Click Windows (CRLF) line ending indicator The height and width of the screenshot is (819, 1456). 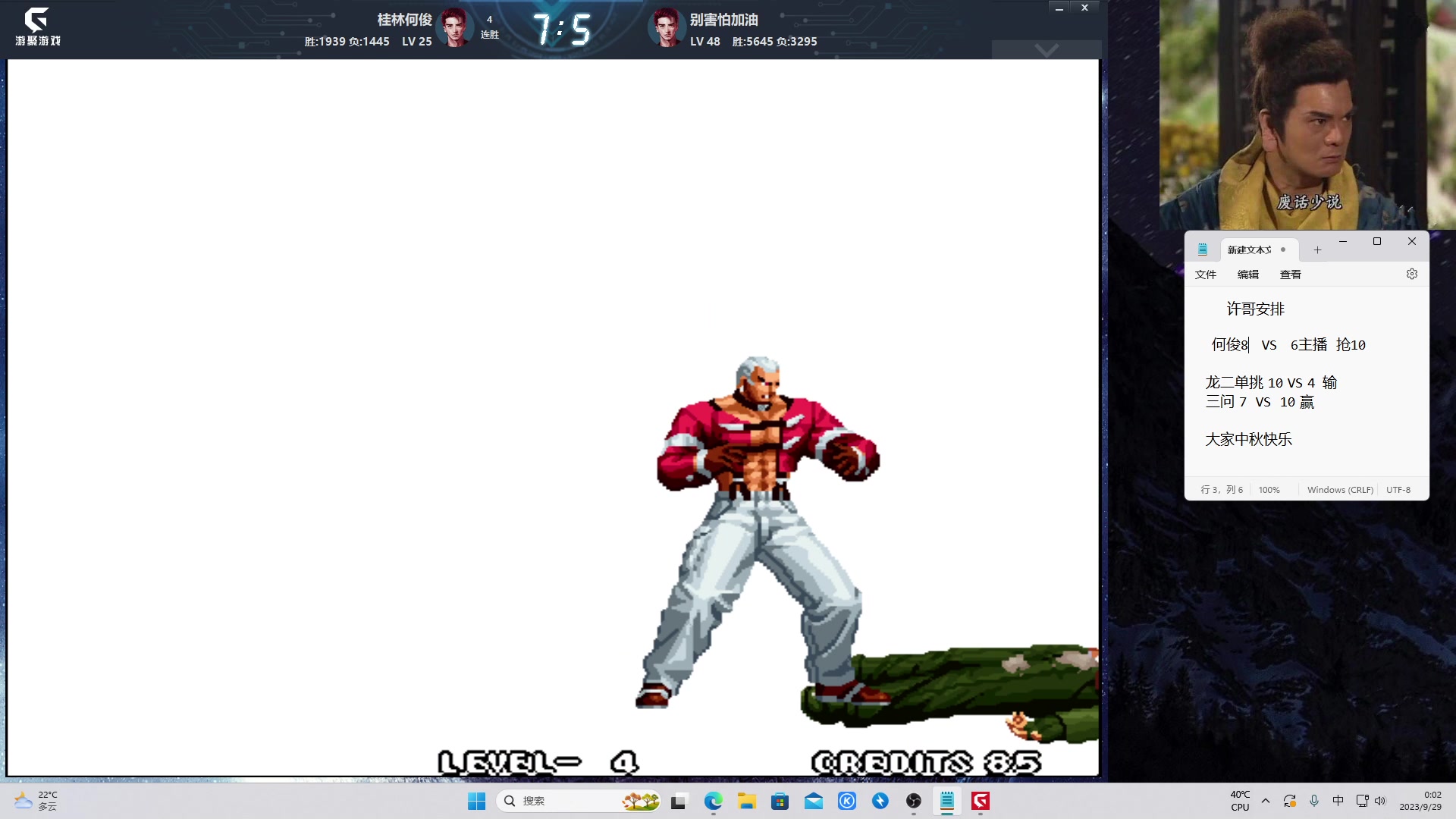pos(1340,490)
